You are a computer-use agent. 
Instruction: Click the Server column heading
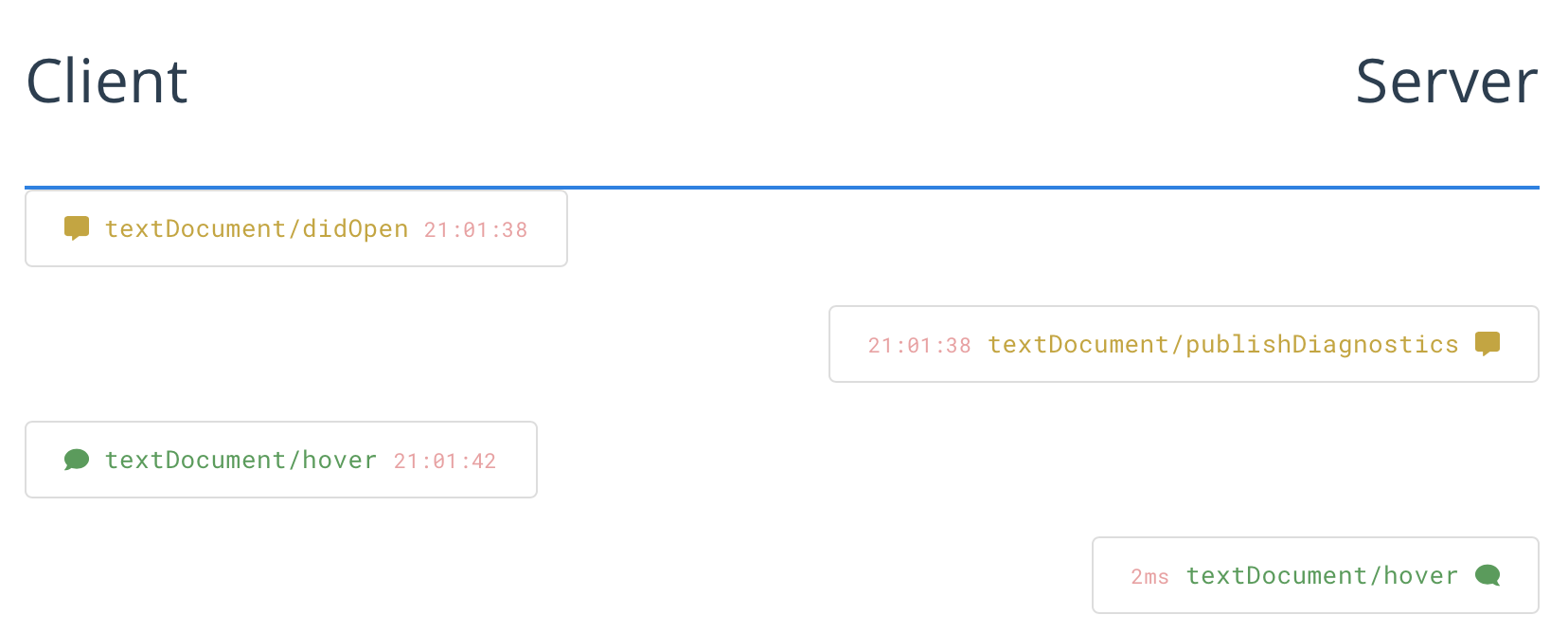coord(1446,81)
